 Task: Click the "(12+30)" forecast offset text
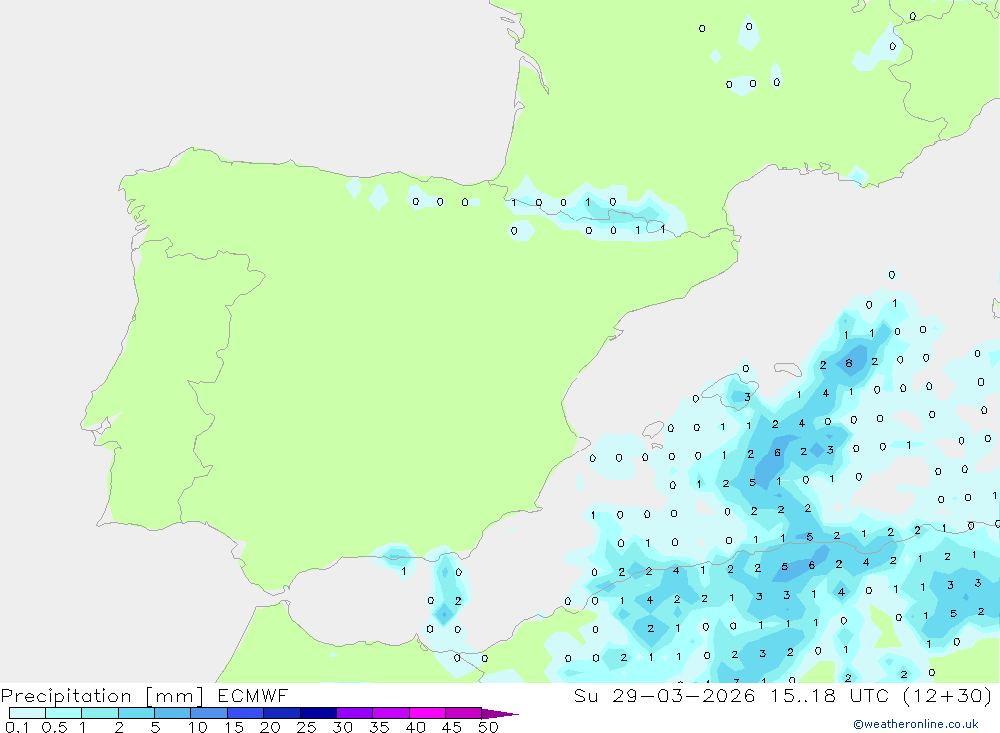947,696
